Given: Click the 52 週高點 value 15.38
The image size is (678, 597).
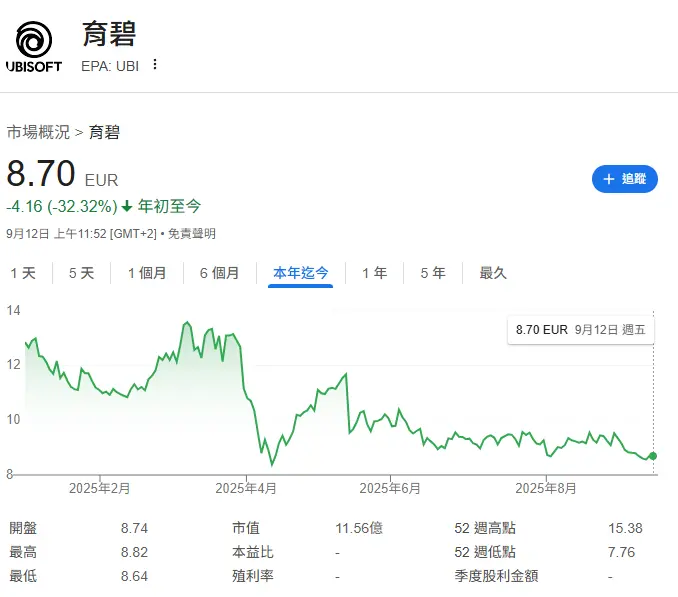Looking at the screenshot, I should tap(625, 528).
